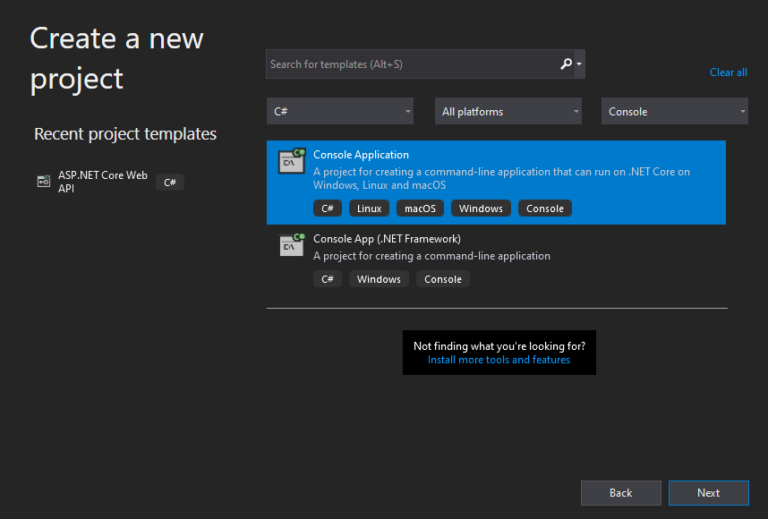This screenshot has width=768, height=519.
Task: Click the C# tag beside ASP.NET Core Web API
Action: tap(170, 182)
